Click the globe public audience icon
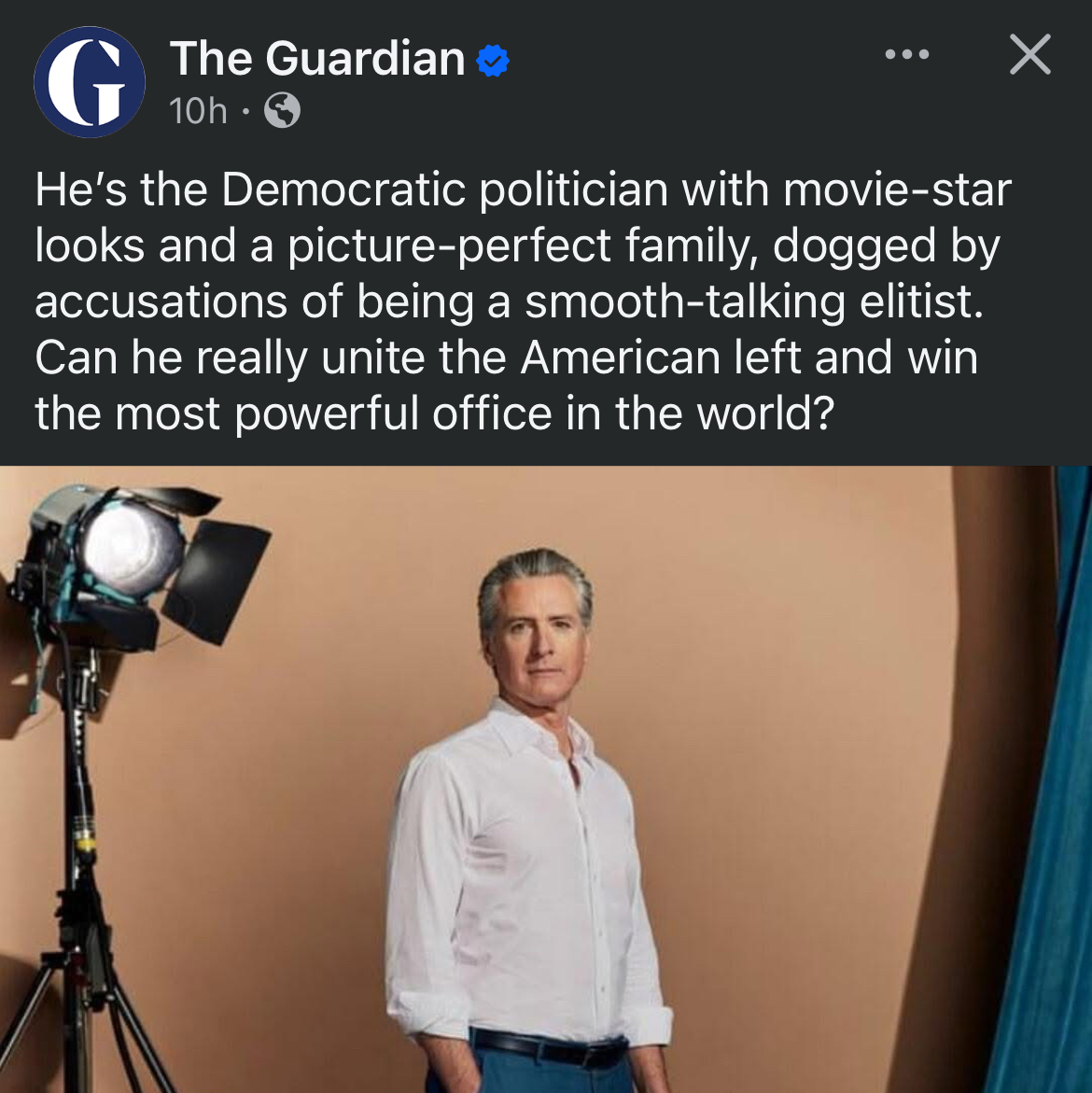Image resolution: width=1092 pixels, height=1093 pixels. 282,110
